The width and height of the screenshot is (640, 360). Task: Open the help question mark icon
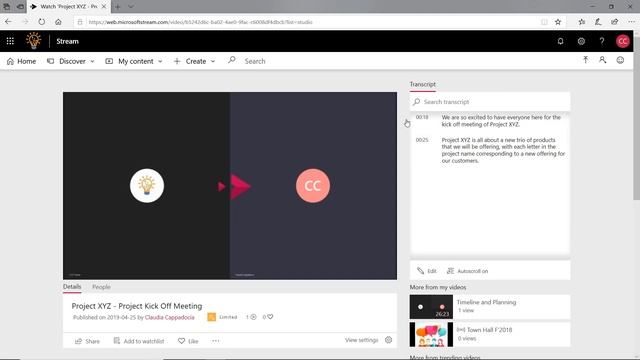pos(602,41)
